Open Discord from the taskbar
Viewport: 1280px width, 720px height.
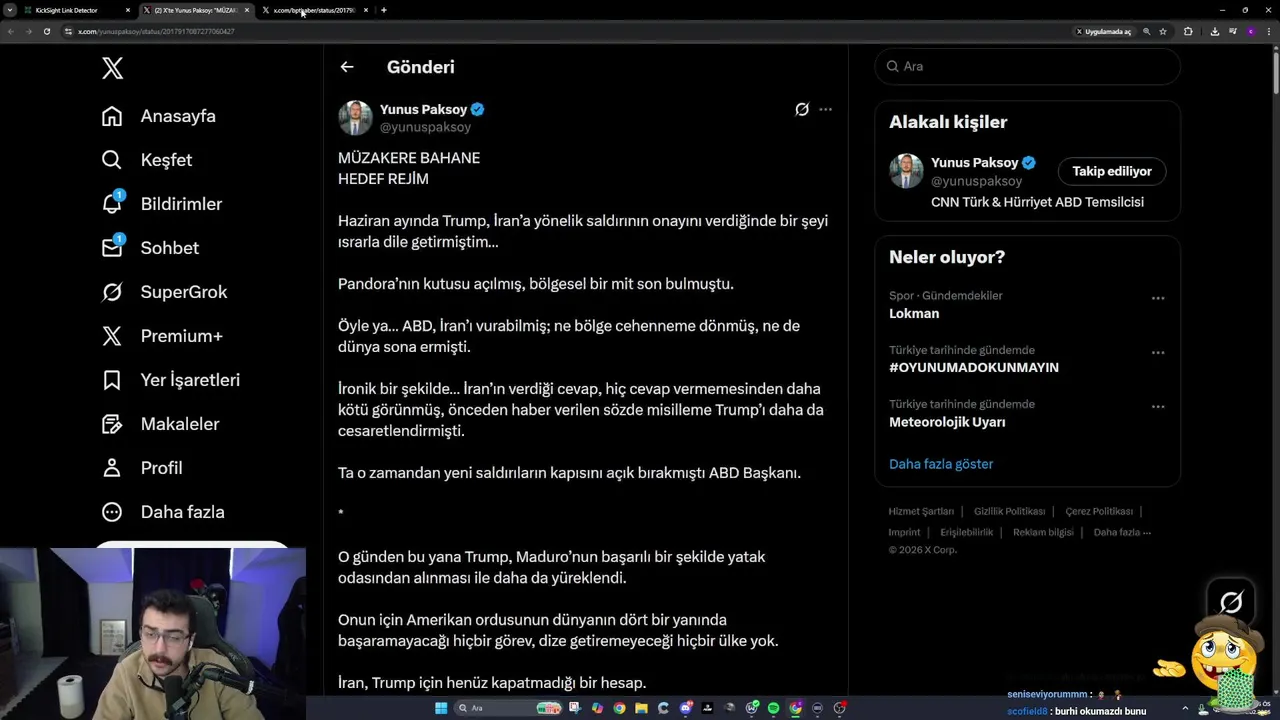click(x=686, y=708)
